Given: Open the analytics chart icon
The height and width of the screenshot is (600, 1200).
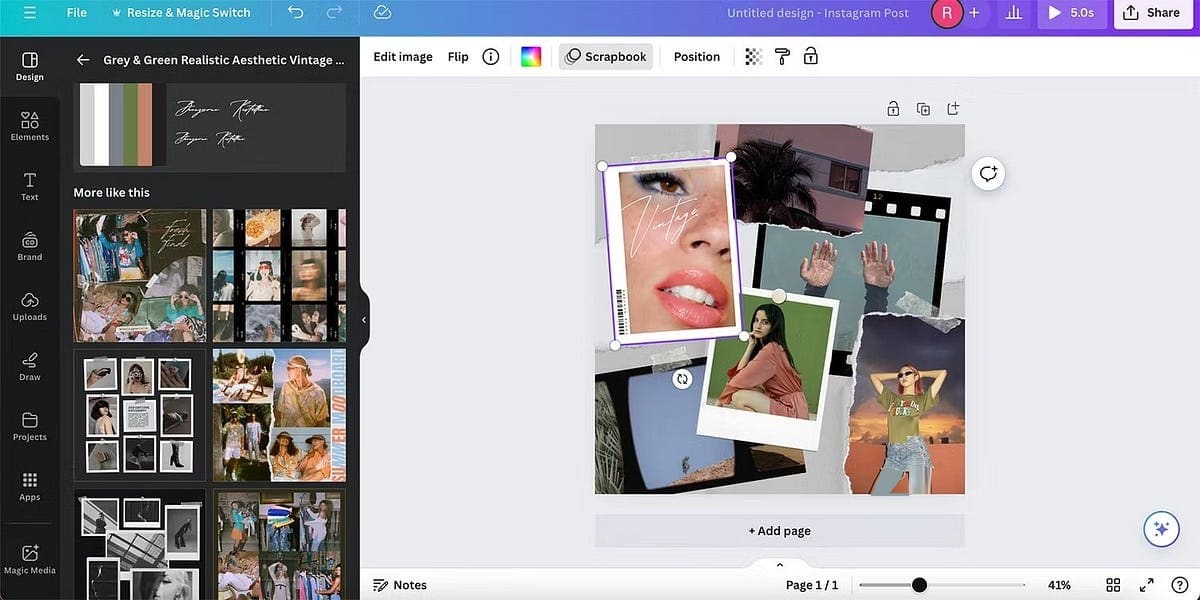Looking at the screenshot, I should coord(1013,13).
